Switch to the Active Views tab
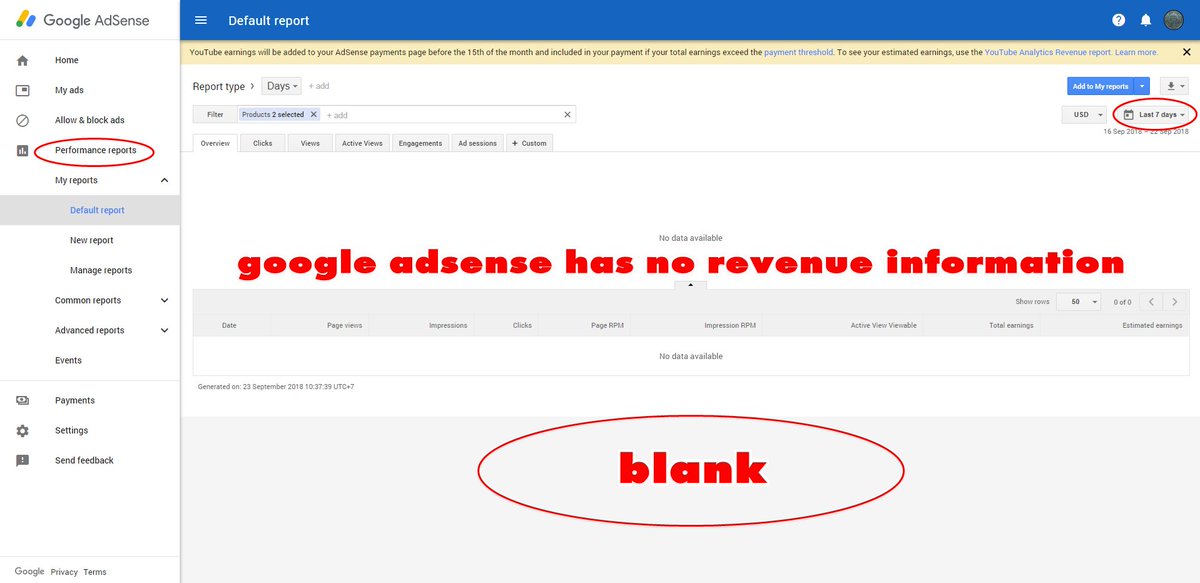This screenshot has width=1200, height=583. click(x=362, y=143)
